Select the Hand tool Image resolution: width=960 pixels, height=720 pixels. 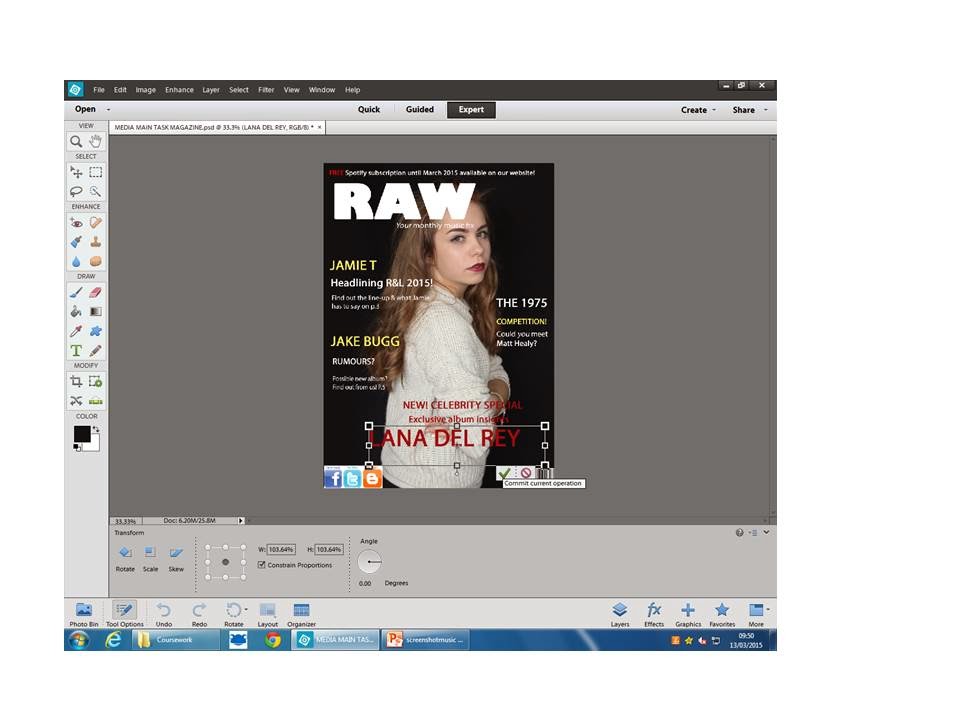pos(96,141)
